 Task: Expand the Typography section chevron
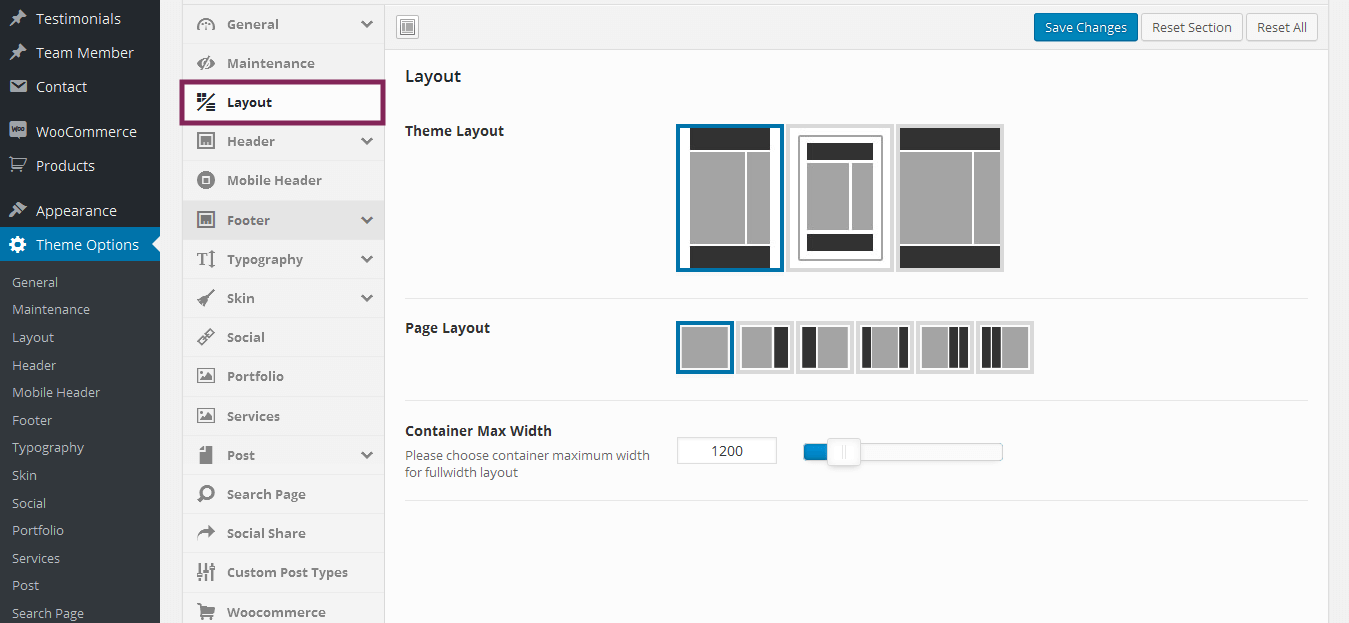click(367, 259)
